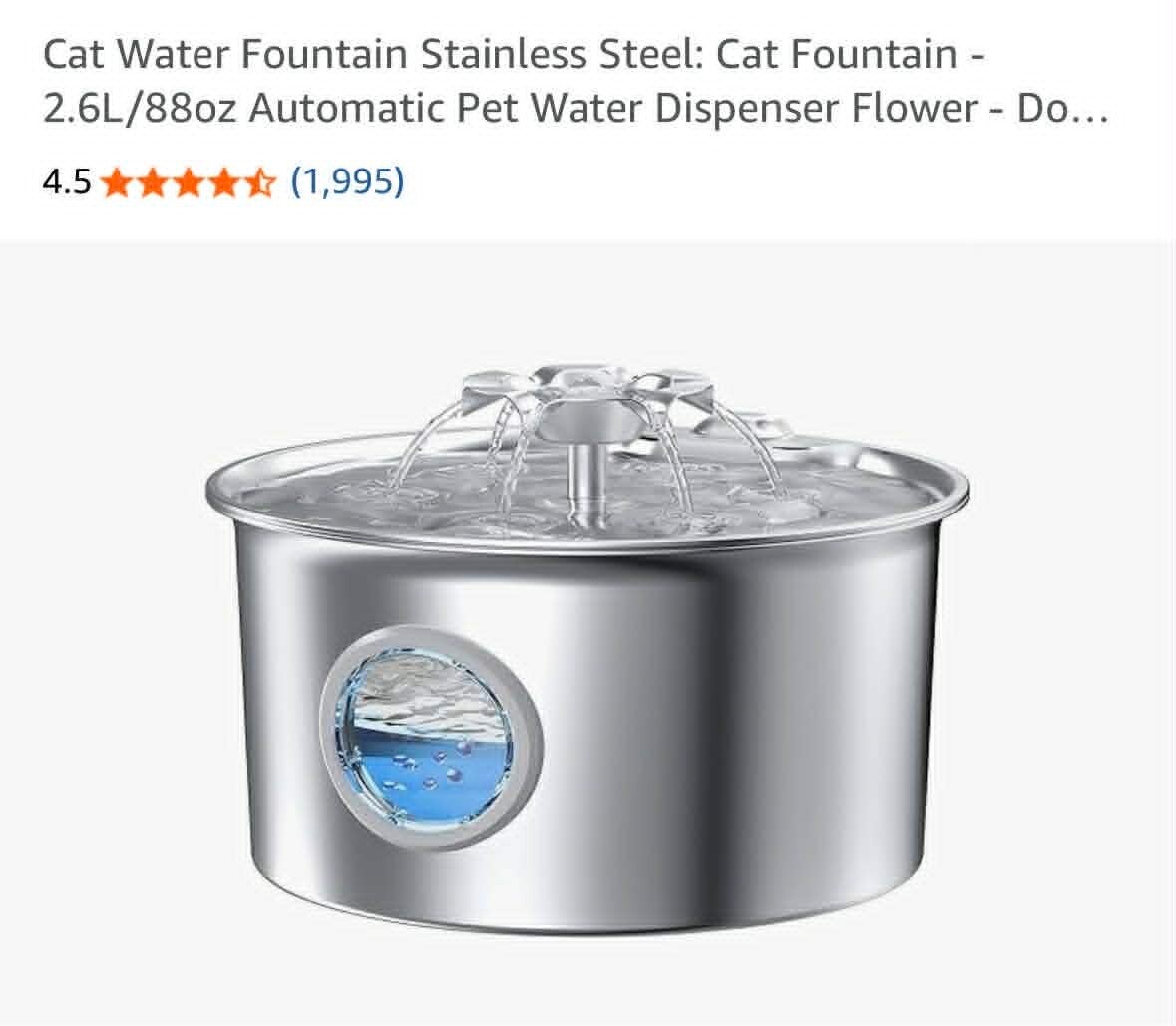
Task: Click the first orange rating star
Action: coord(117,182)
